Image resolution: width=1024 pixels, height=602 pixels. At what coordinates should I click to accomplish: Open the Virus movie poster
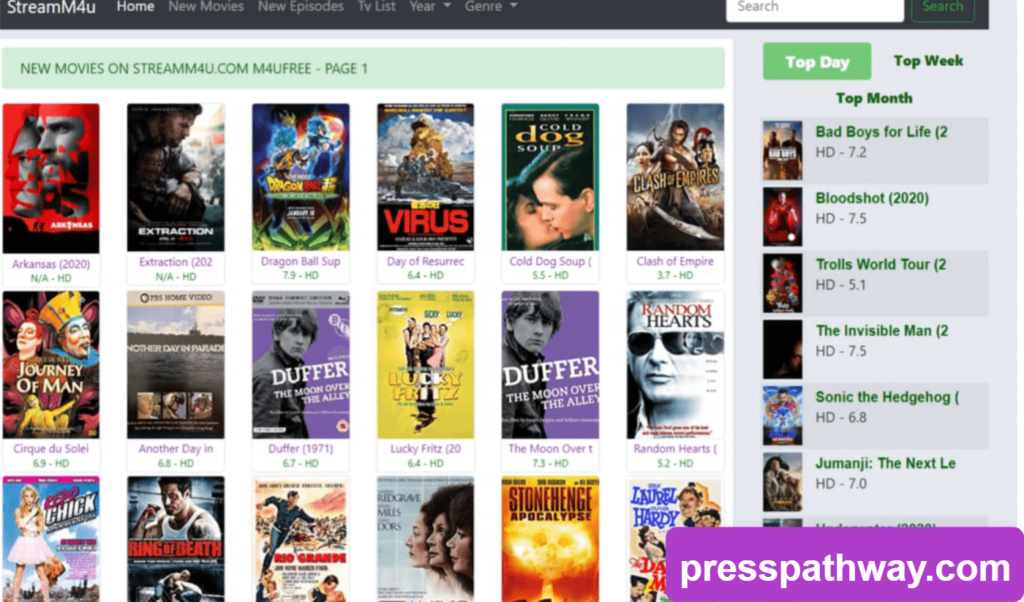point(425,177)
